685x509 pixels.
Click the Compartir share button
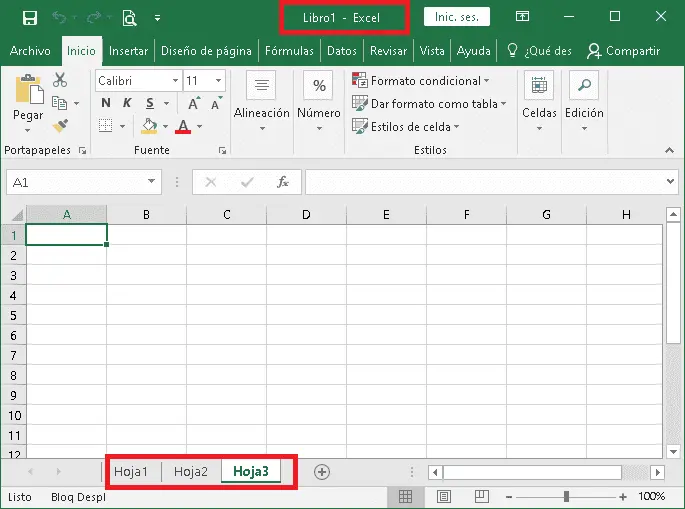[624, 51]
